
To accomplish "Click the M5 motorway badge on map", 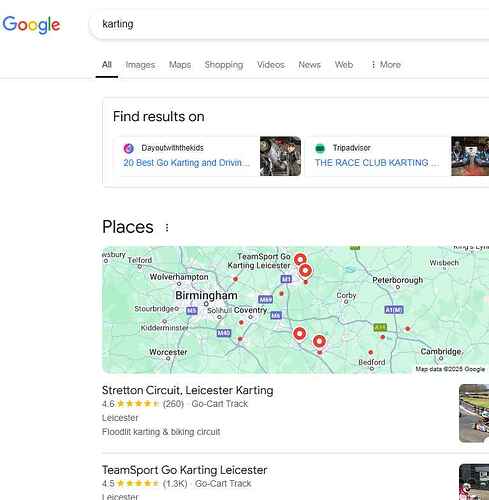I will point(192,311).
